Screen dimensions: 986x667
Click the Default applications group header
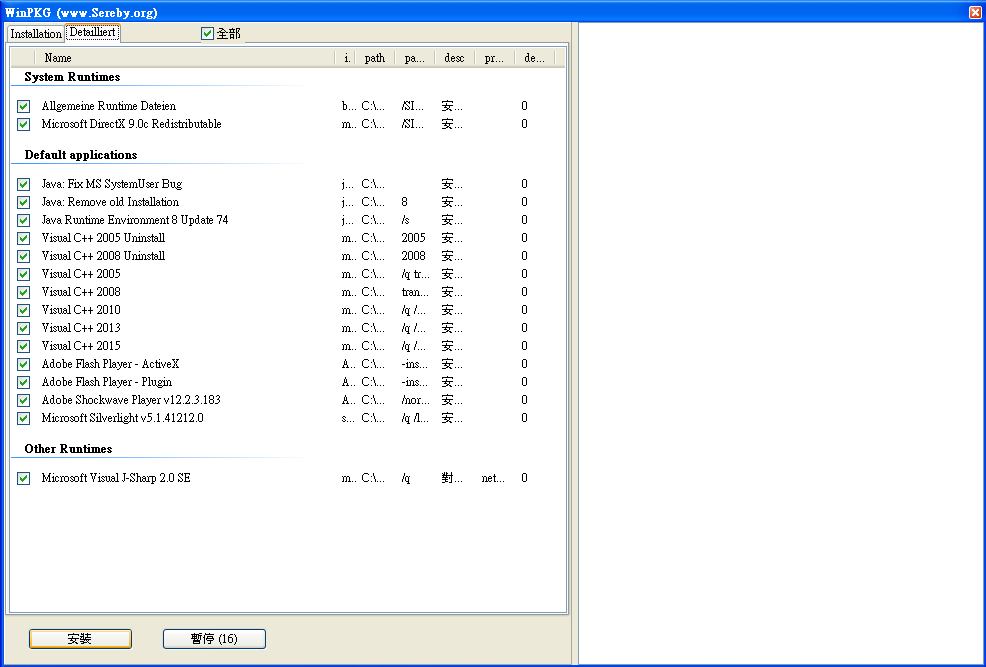pyautogui.click(x=80, y=155)
